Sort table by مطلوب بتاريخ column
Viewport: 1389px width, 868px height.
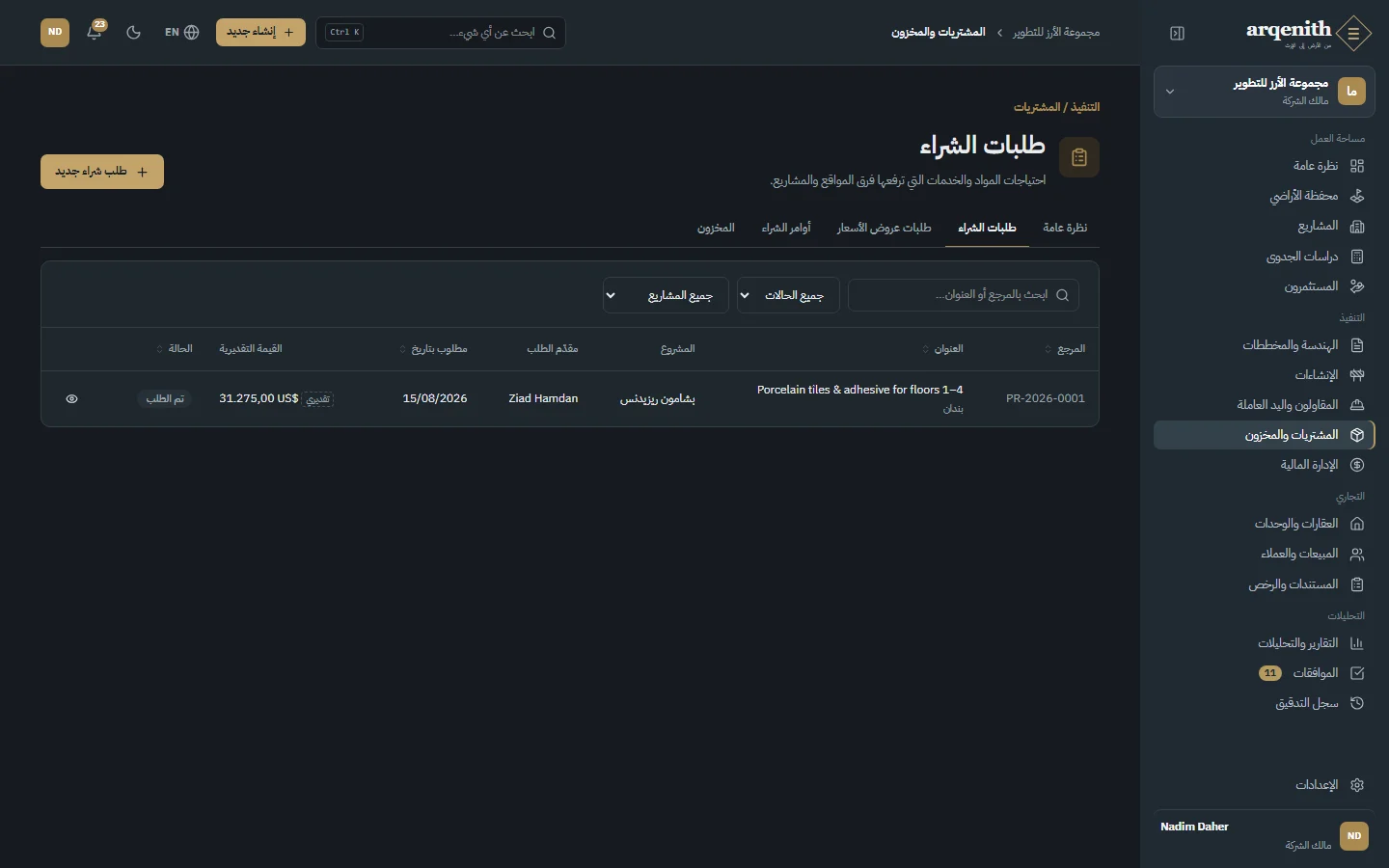[x=433, y=349]
